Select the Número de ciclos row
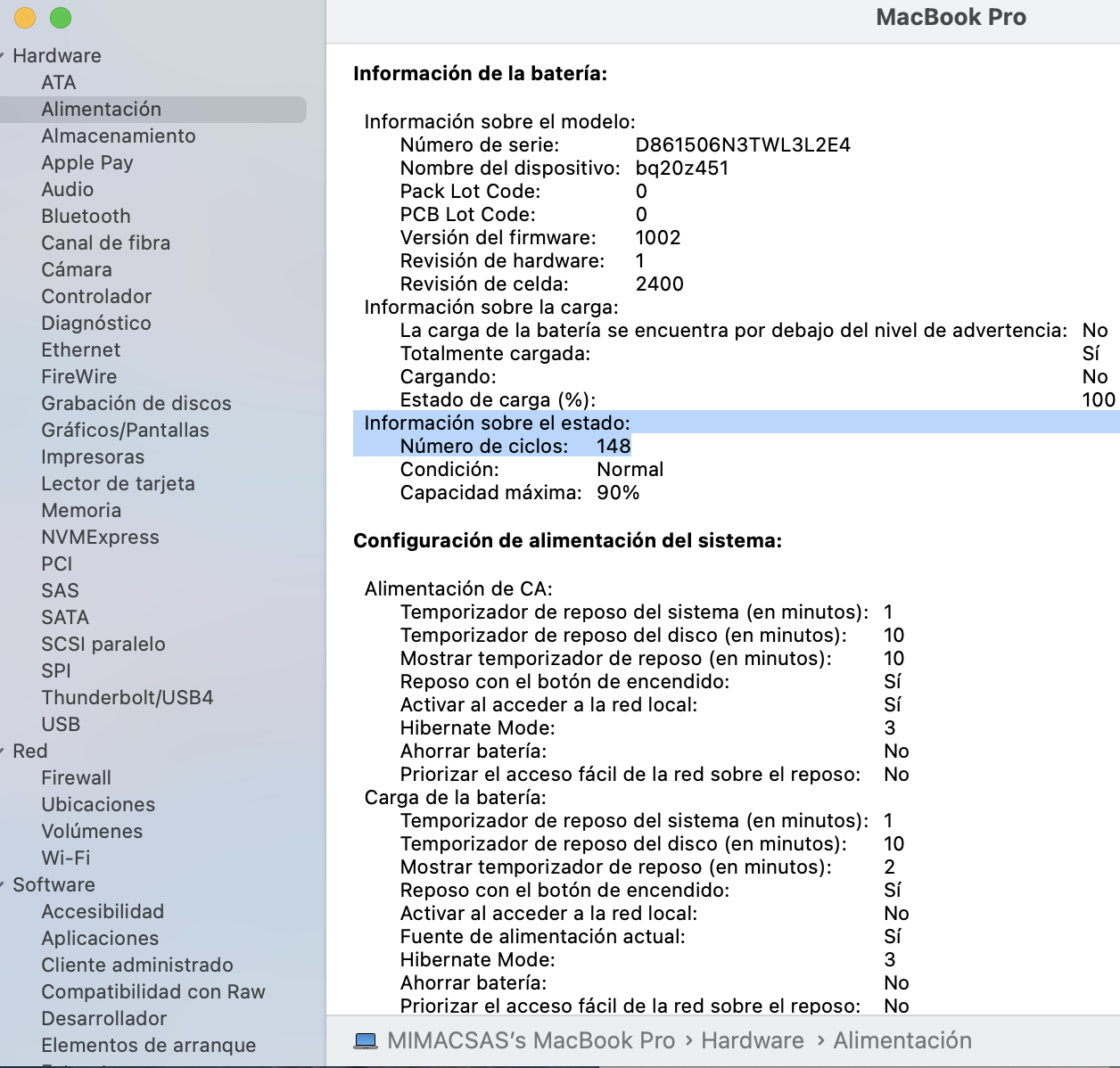Image resolution: width=1120 pixels, height=1068 pixels. (x=515, y=446)
